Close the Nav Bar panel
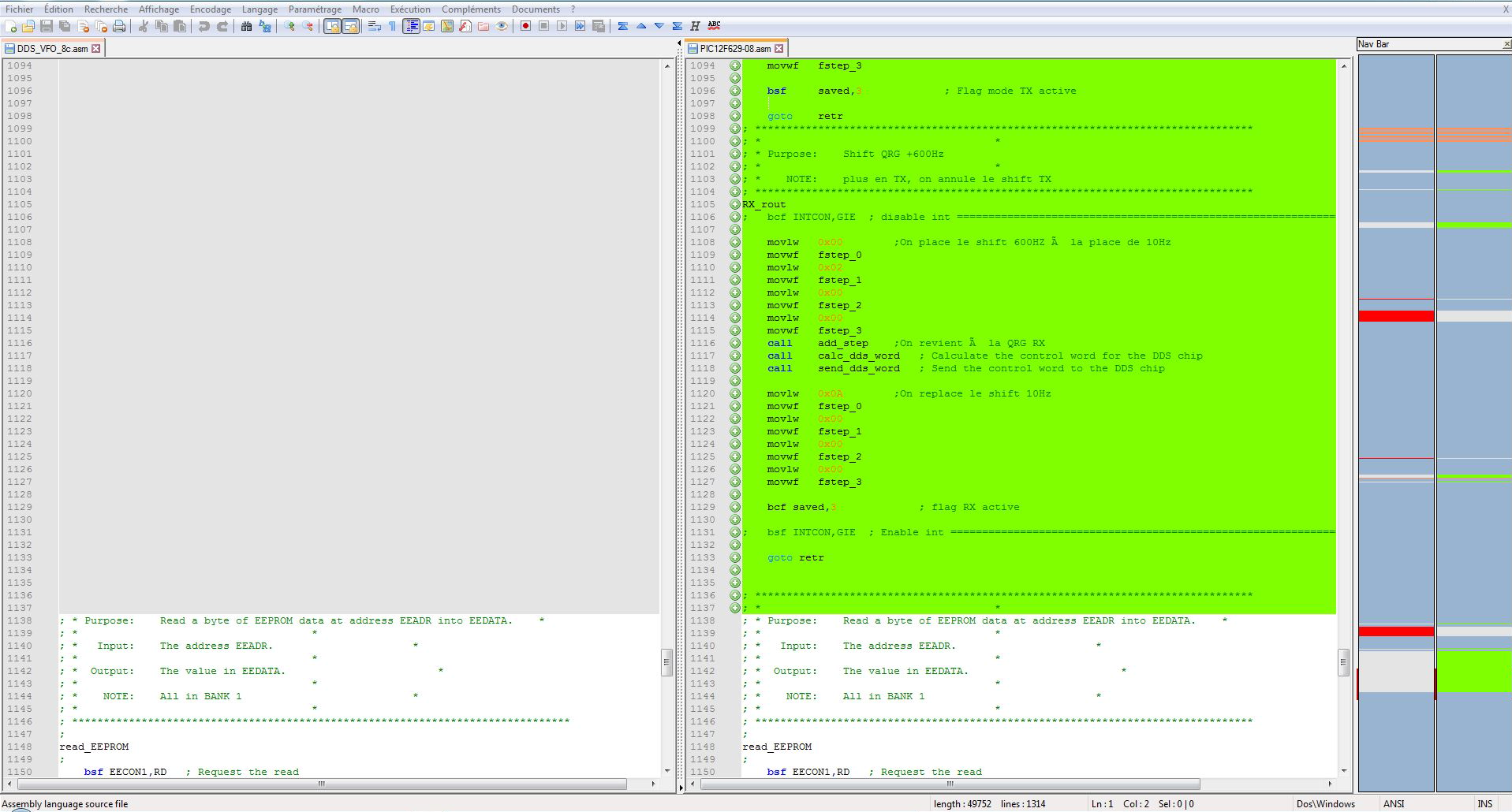This screenshot has width=1512, height=812. pyautogui.click(x=1506, y=44)
